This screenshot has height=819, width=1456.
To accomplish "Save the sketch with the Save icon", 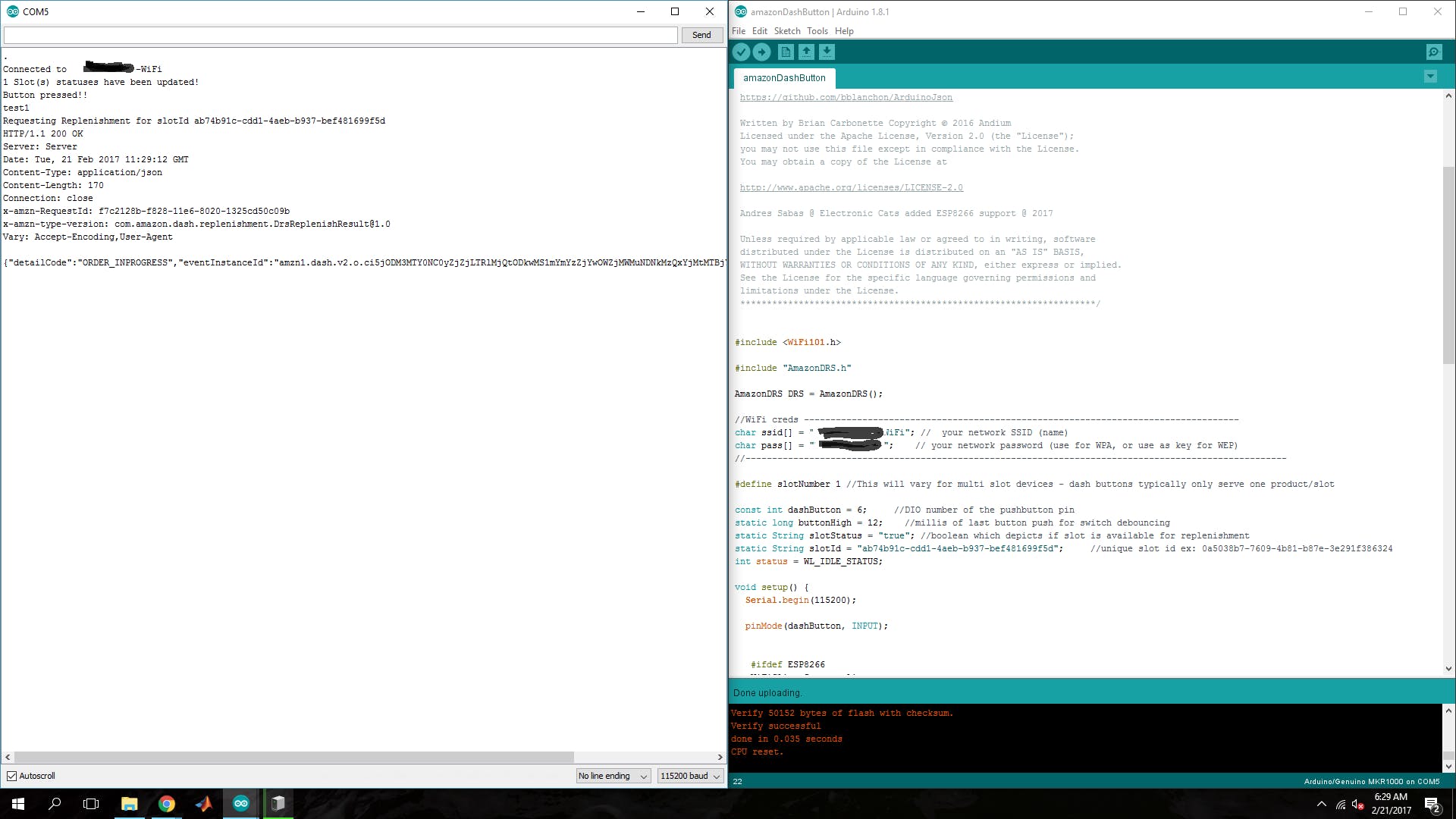I will click(x=827, y=52).
